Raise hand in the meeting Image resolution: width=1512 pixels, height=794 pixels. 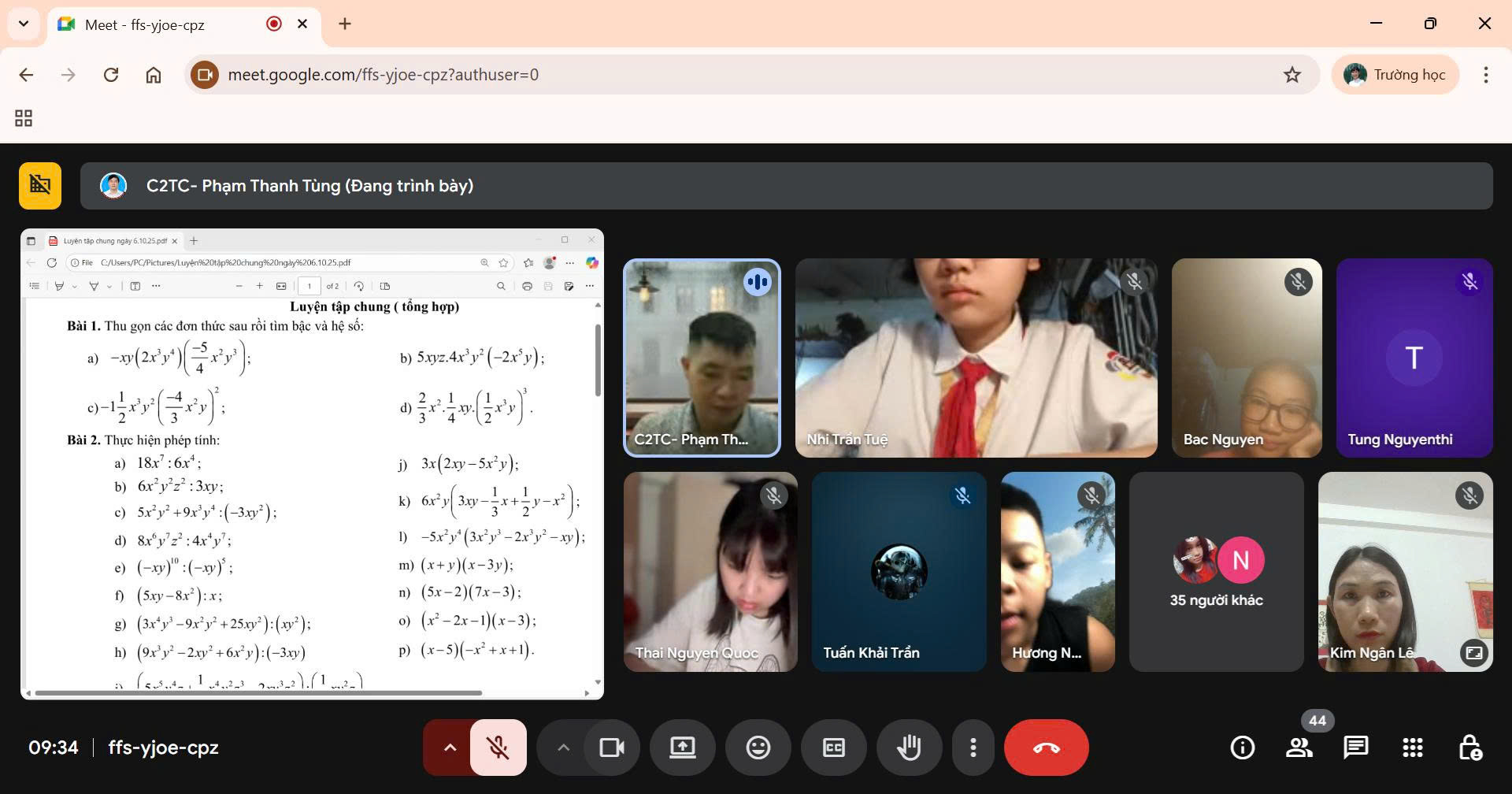coord(909,748)
